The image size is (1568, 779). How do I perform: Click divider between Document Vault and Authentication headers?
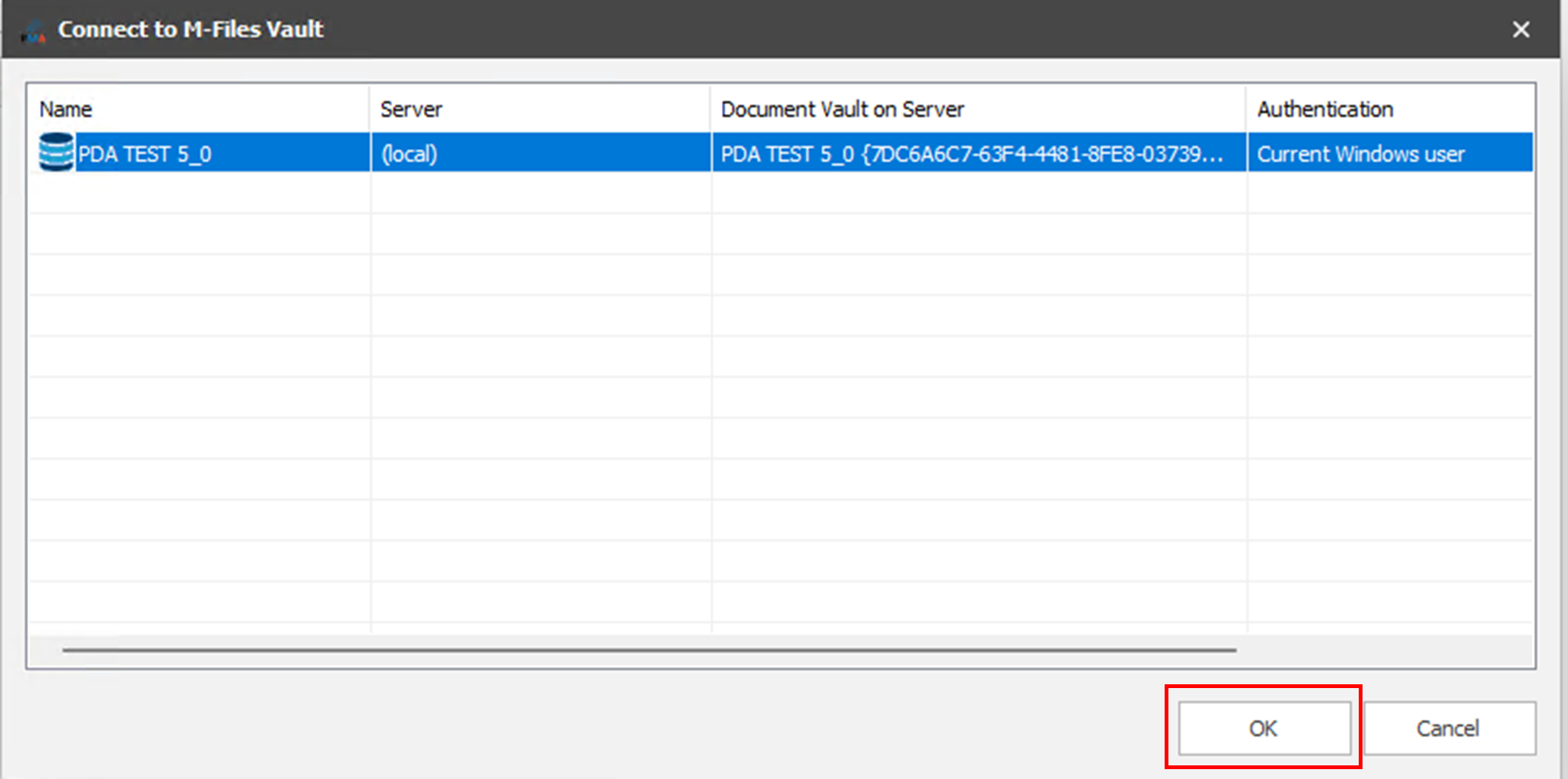coord(1246,110)
